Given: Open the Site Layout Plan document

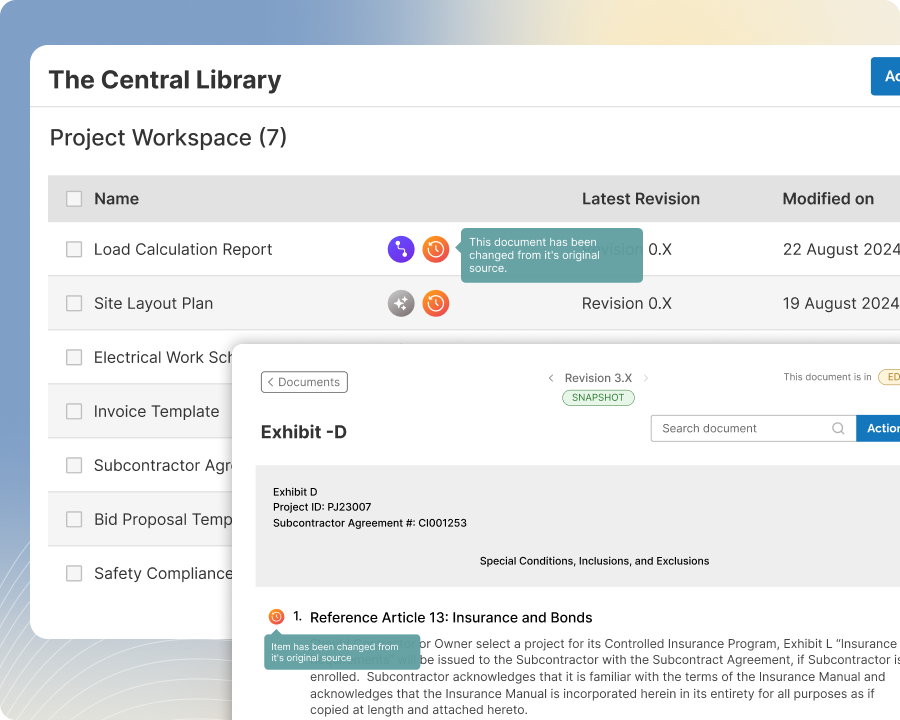Looking at the screenshot, I should click(153, 303).
